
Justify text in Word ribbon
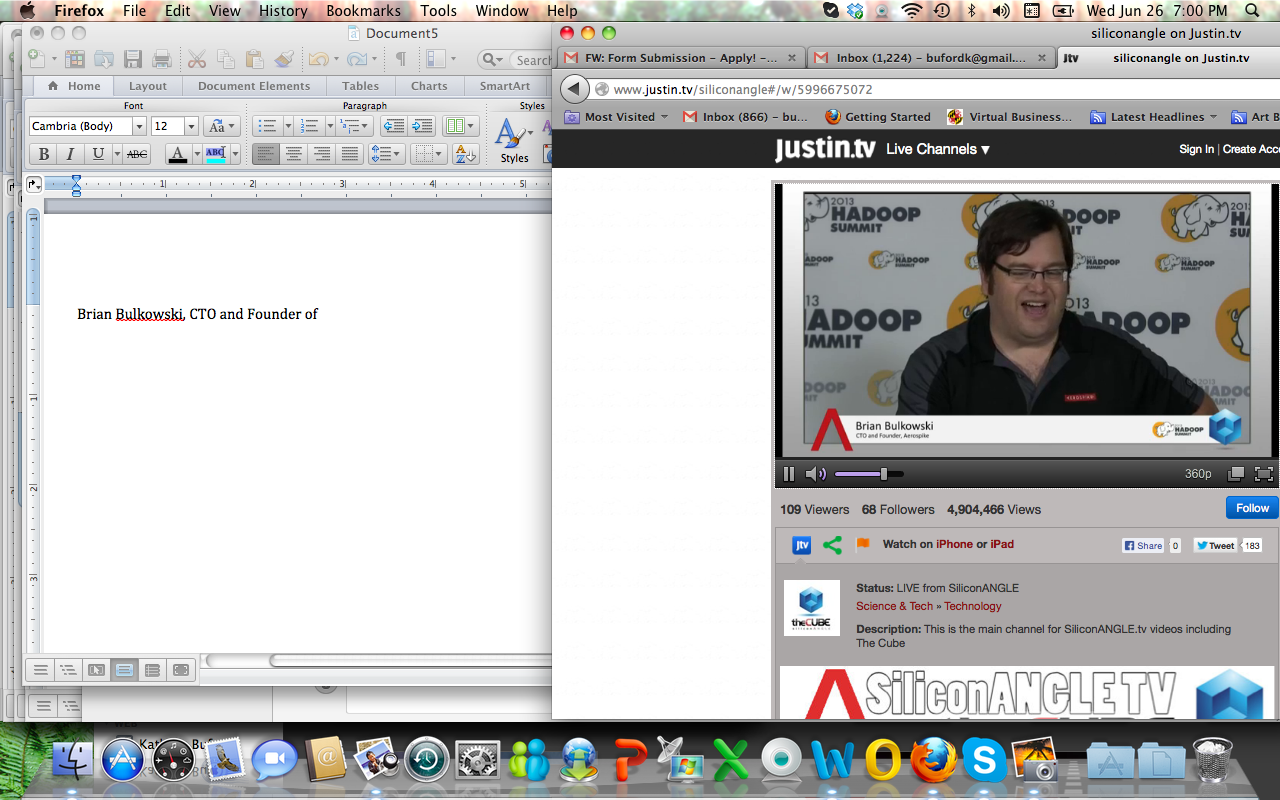click(x=350, y=154)
